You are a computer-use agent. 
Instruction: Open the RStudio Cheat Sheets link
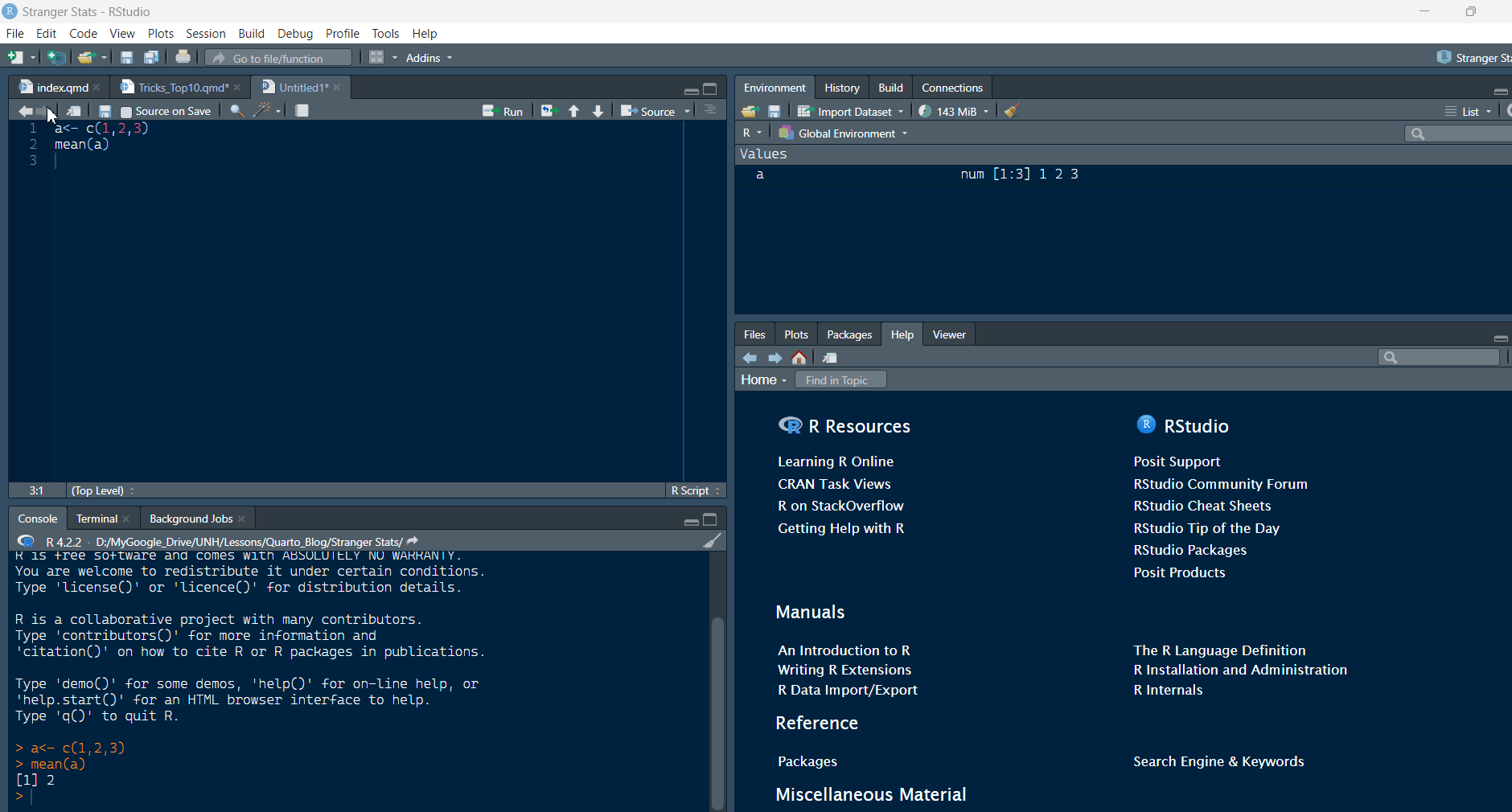(x=1202, y=506)
